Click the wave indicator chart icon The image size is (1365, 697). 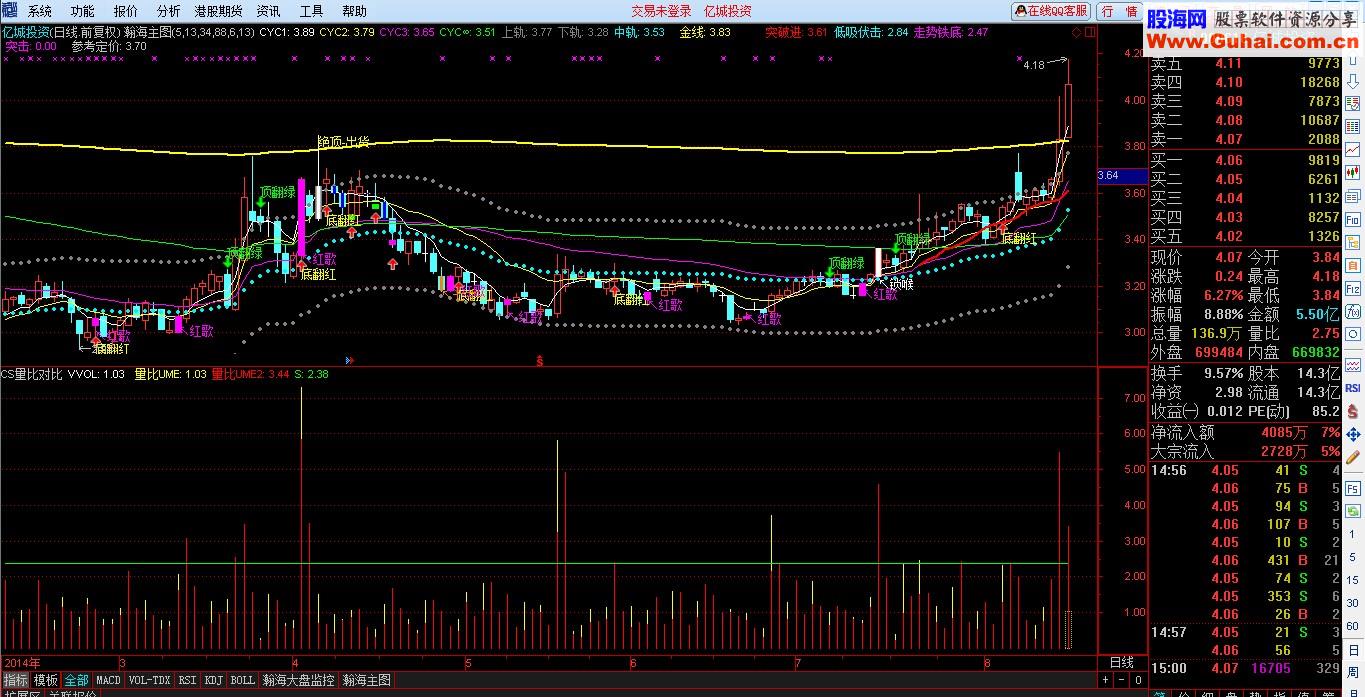[1353, 367]
